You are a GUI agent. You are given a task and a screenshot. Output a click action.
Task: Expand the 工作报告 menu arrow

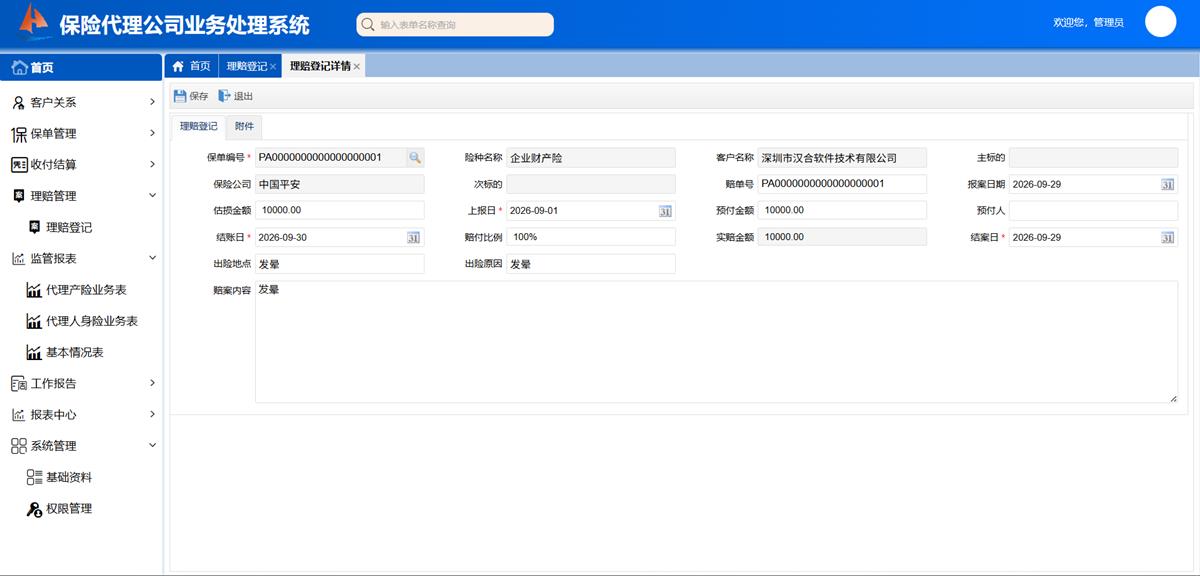(152, 383)
